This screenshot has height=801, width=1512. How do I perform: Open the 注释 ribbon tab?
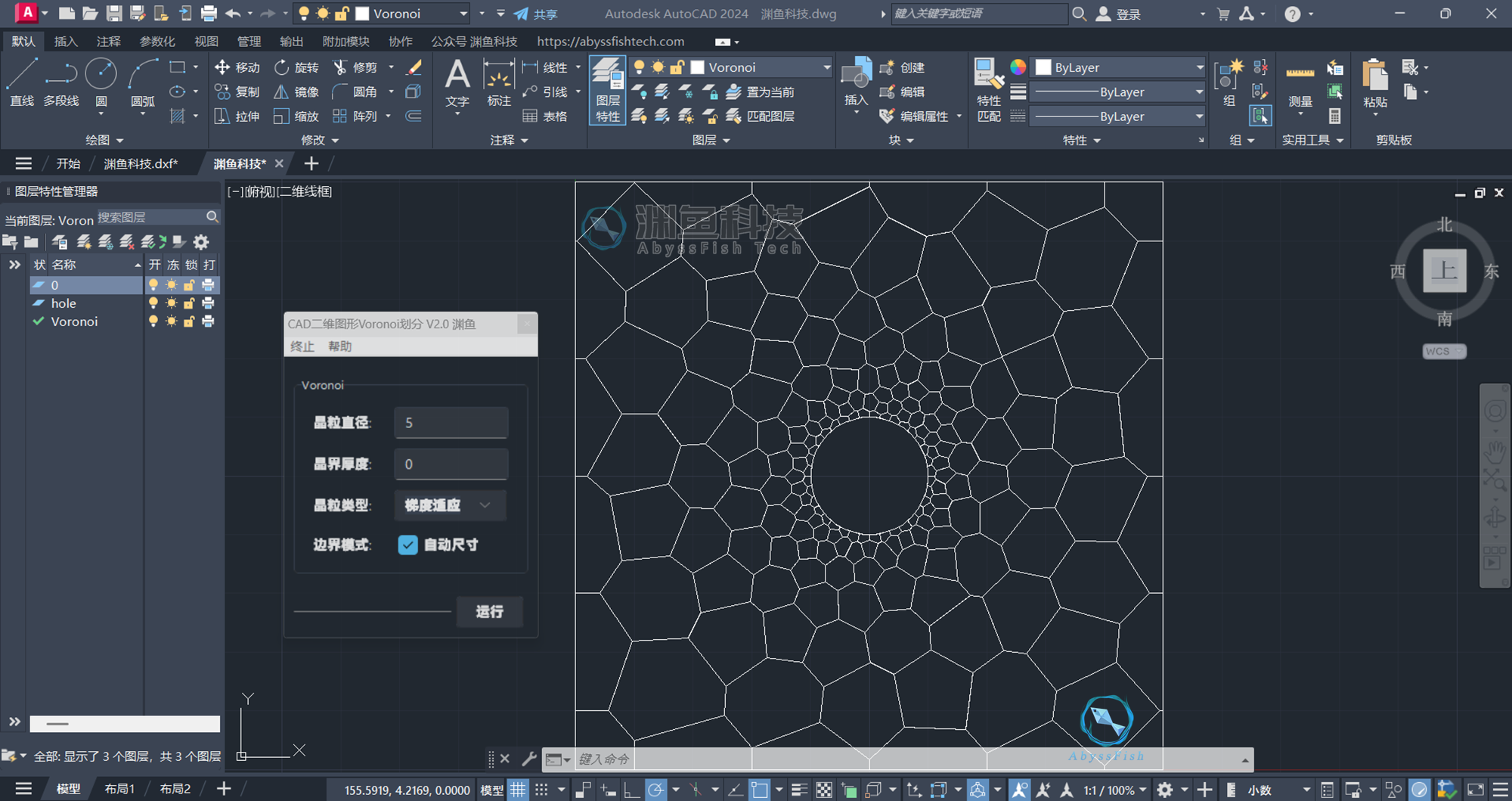click(x=108, y=41)
